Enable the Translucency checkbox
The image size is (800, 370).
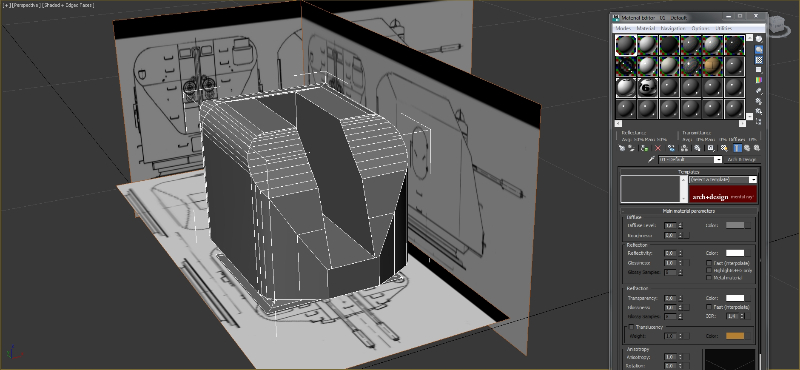pos(631,327)
